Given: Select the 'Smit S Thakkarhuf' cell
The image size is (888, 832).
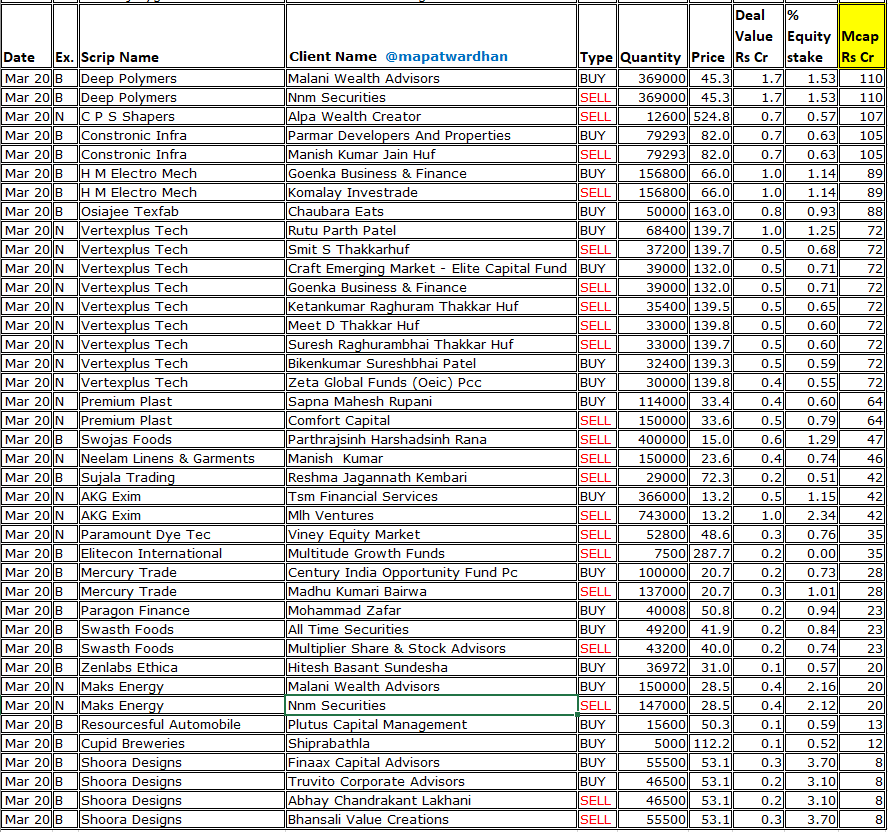Looking at the screenshot, I should [431, 250].
